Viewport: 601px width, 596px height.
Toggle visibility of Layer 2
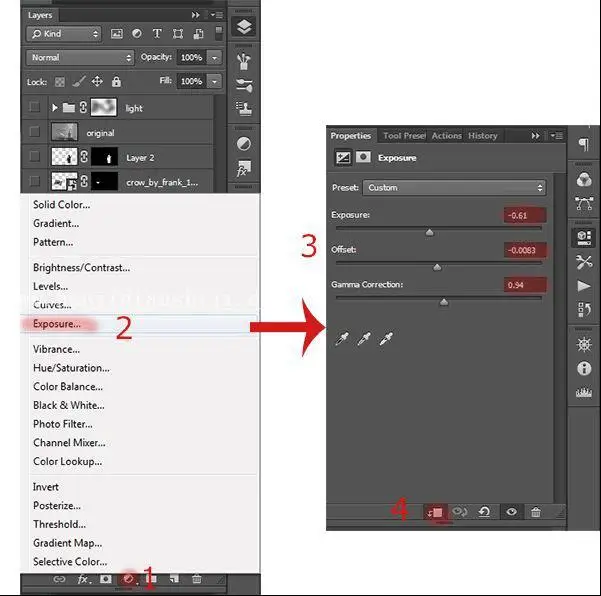34,156
